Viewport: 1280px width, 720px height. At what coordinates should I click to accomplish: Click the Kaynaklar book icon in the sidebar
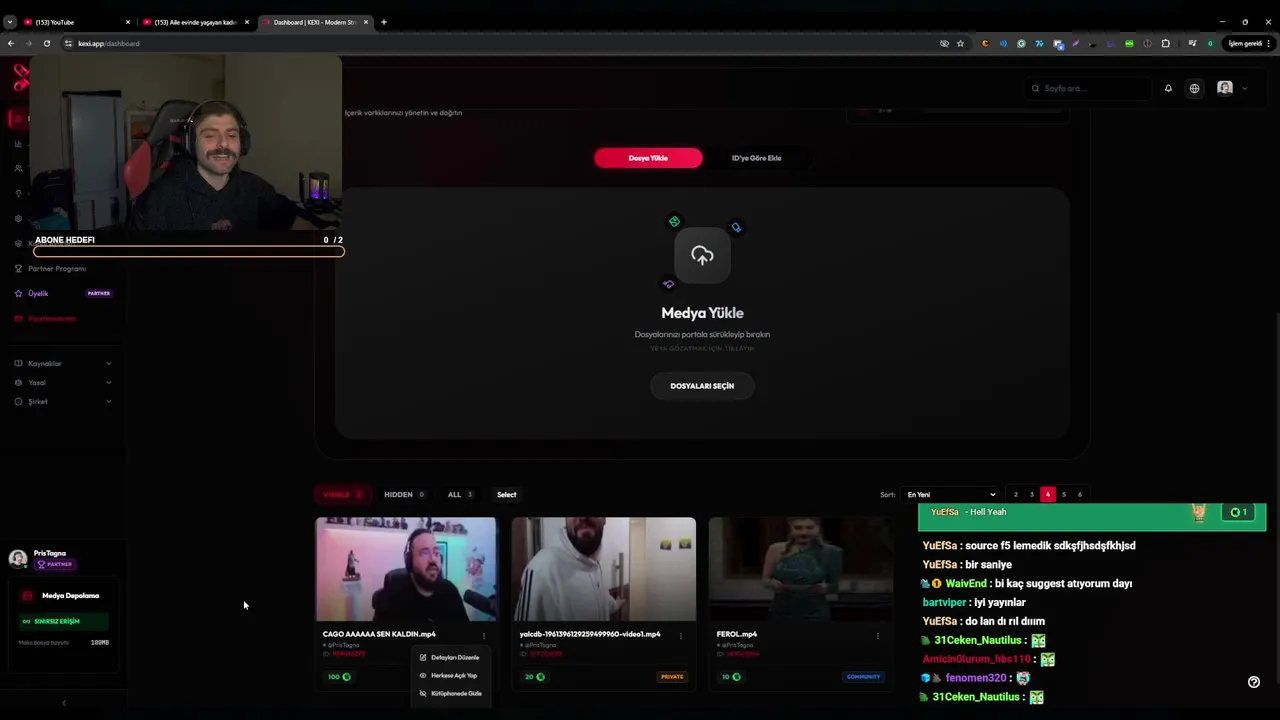pyautogui.click(x=18, y=363)
